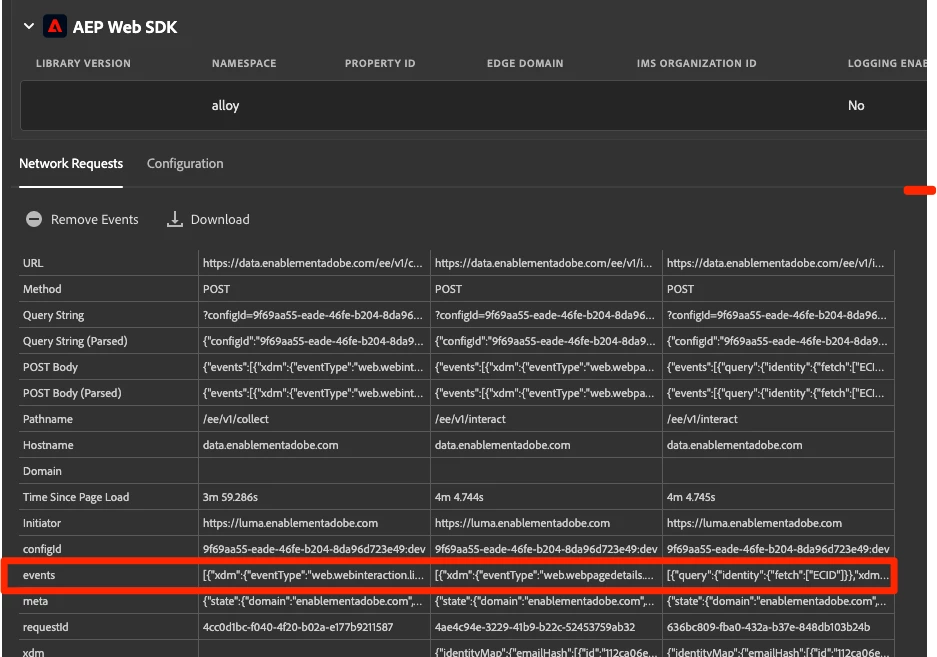
Task: Select the EDGE DOMAIN column header
Action: pyautogui.click(x=525, y=63)
